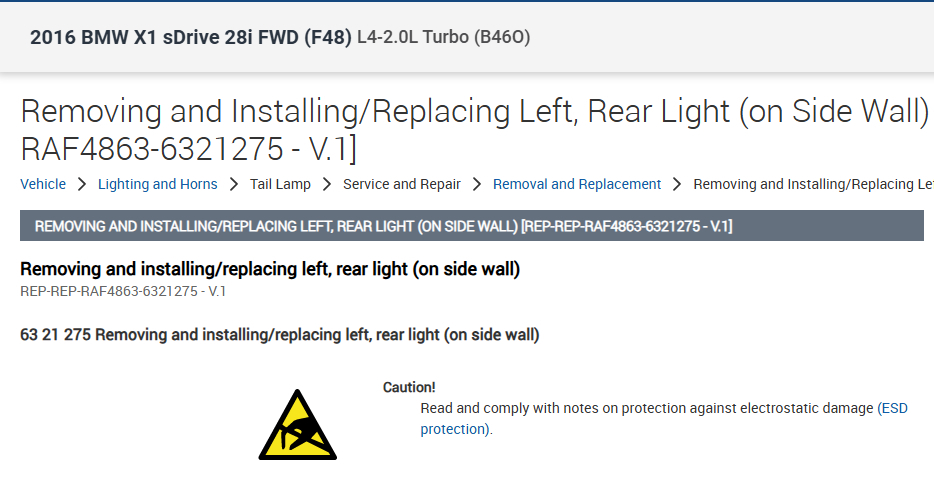This screenshot has height=487, width=934.
Task: Open the Vehicle breadcrumb link
Action: (x=43, y=184)
